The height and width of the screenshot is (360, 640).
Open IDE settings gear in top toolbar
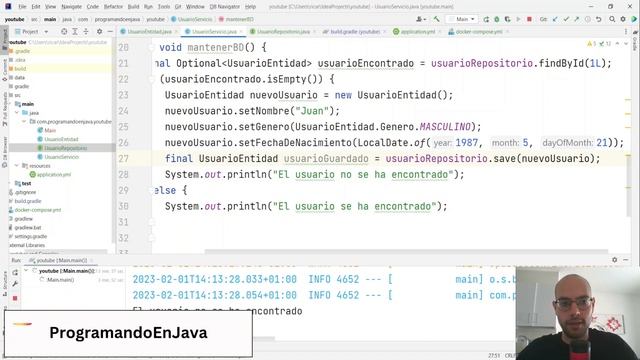[623, 19]
